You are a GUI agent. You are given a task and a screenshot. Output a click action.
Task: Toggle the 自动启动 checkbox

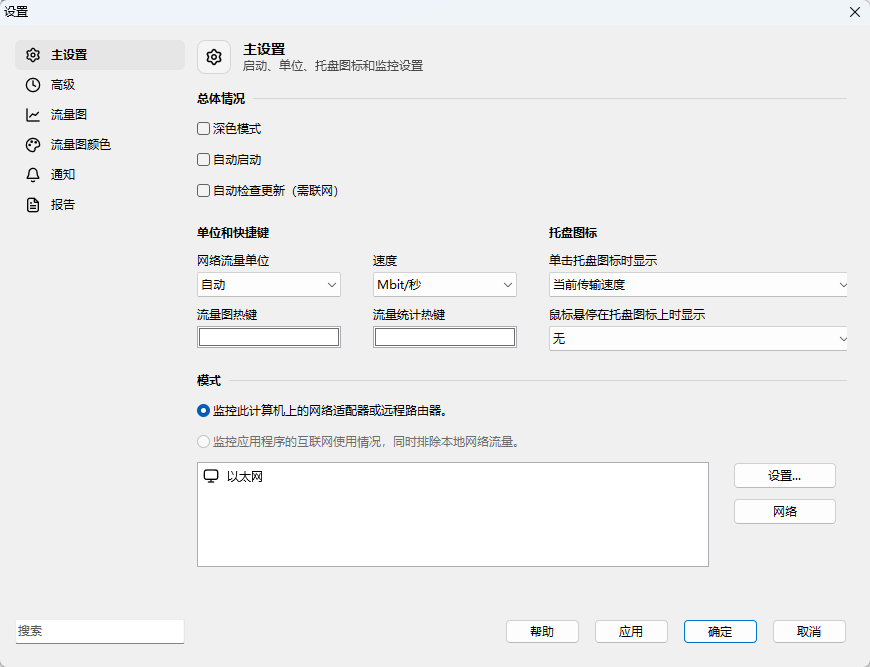click(204, 160)
